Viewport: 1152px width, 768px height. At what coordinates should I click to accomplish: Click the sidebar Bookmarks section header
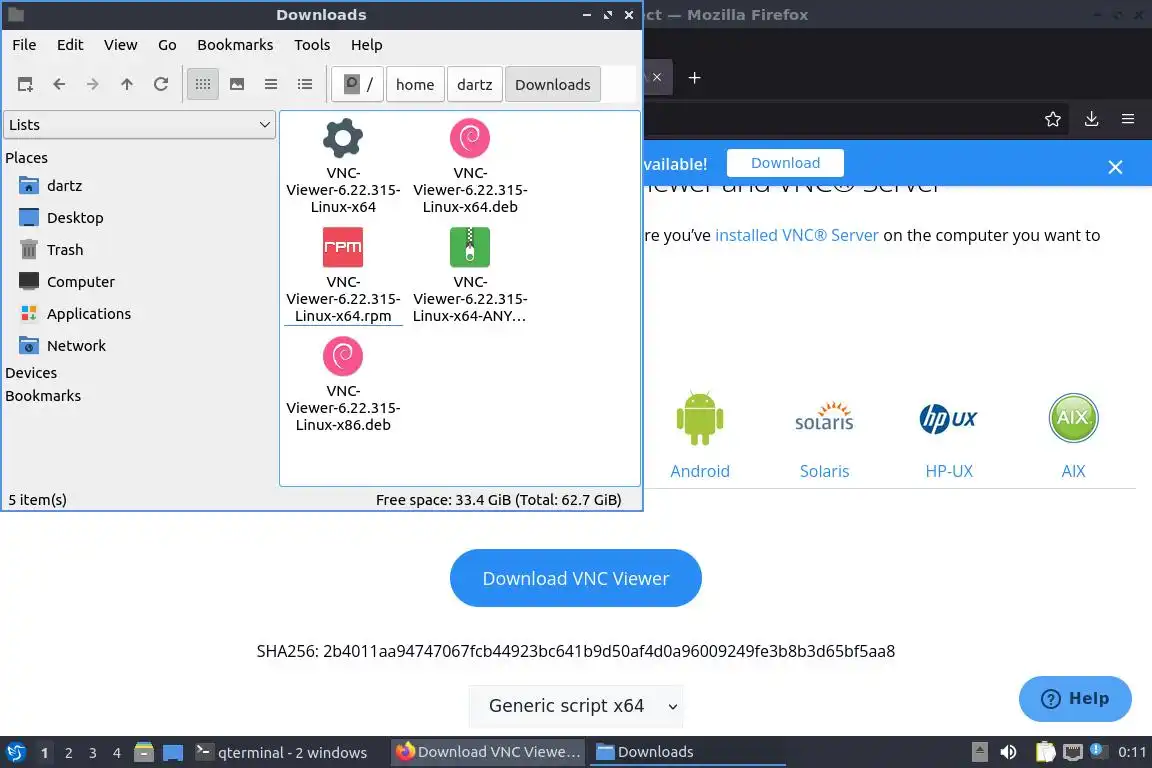coord(43,395)
